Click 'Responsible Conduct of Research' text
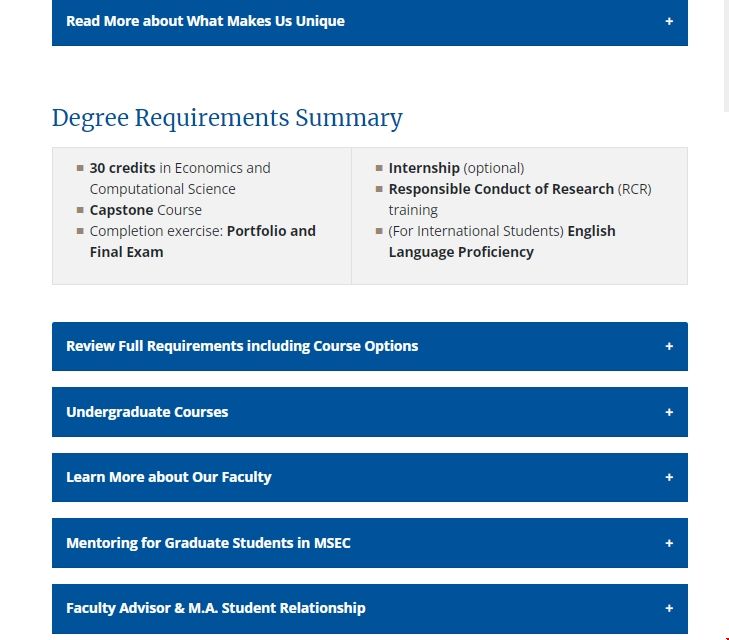This screenshot has height=640, width=729. click(501, 189)
